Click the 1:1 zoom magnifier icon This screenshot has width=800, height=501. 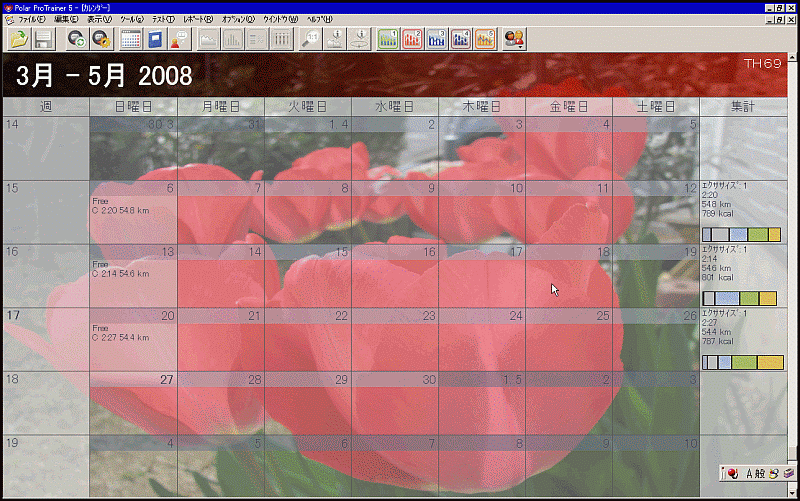pyautogui.click(x=310, y=39)
